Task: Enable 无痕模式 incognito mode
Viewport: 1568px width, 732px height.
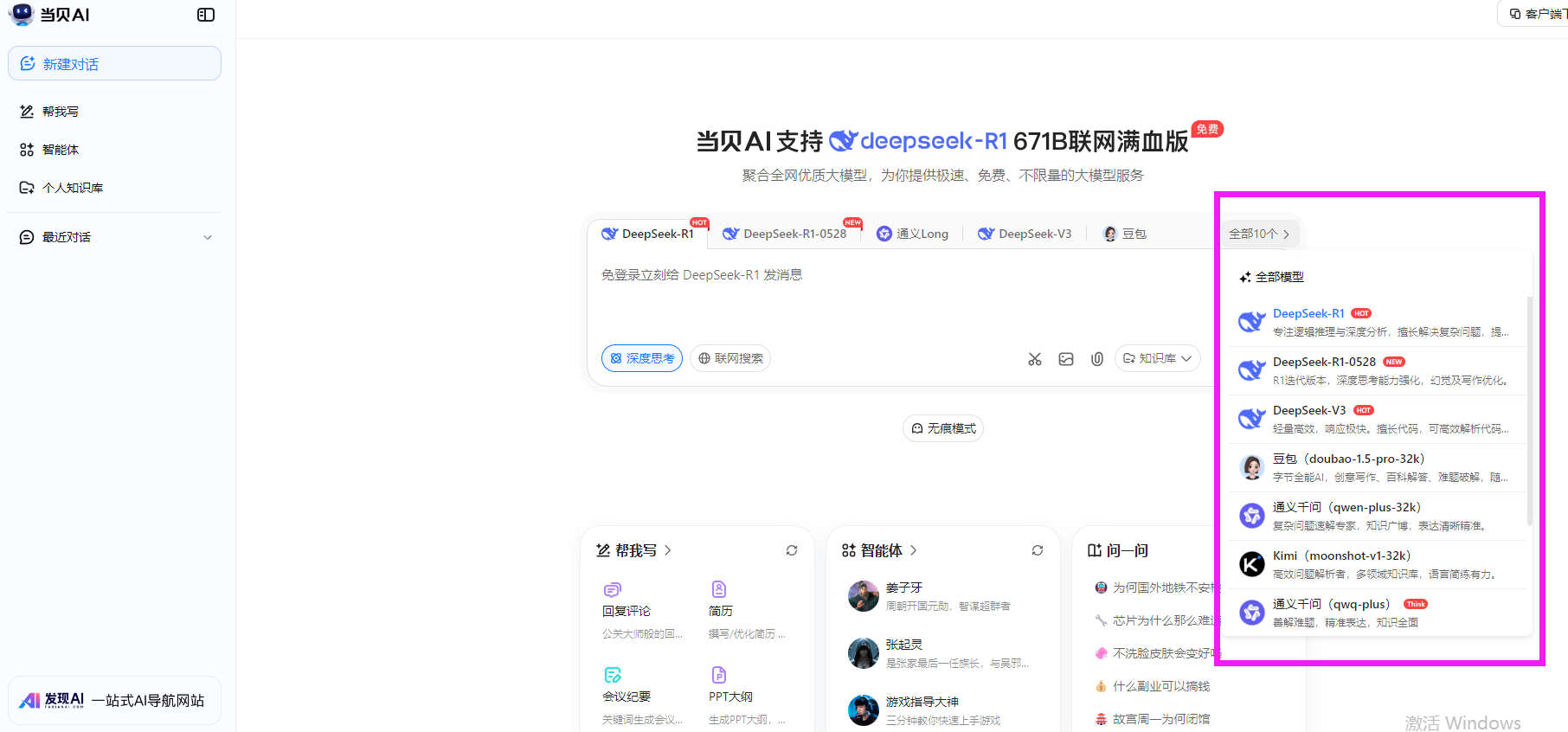Action: coord(943,428)
